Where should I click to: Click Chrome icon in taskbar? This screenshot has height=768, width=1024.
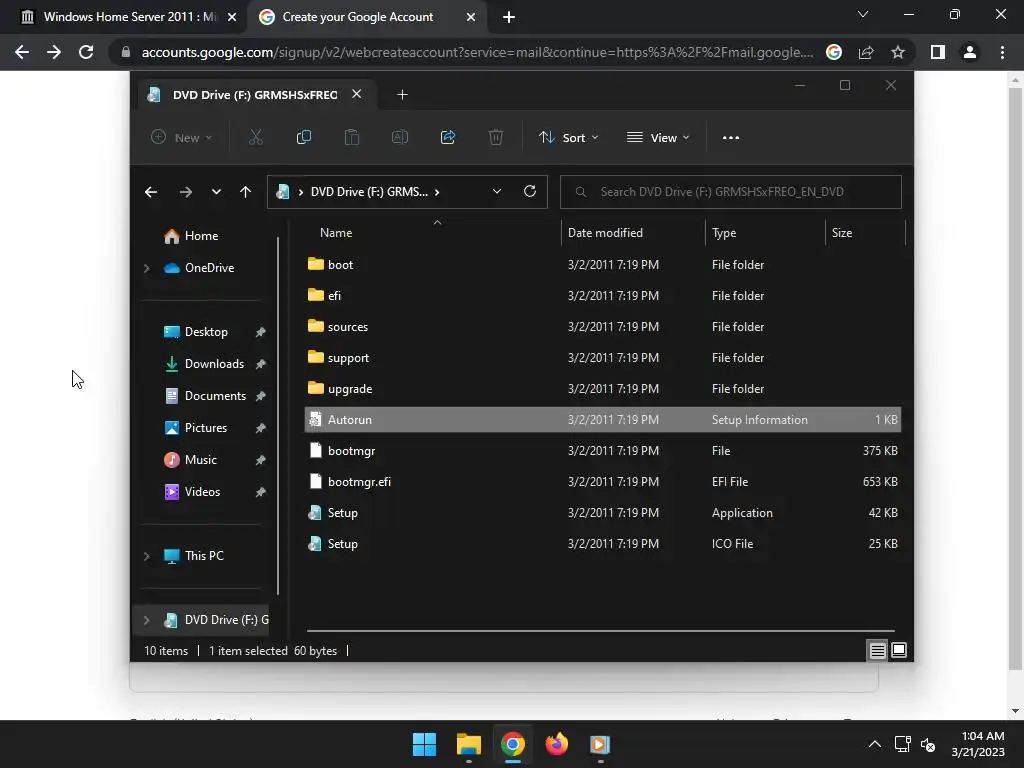(x=513, y=744)
